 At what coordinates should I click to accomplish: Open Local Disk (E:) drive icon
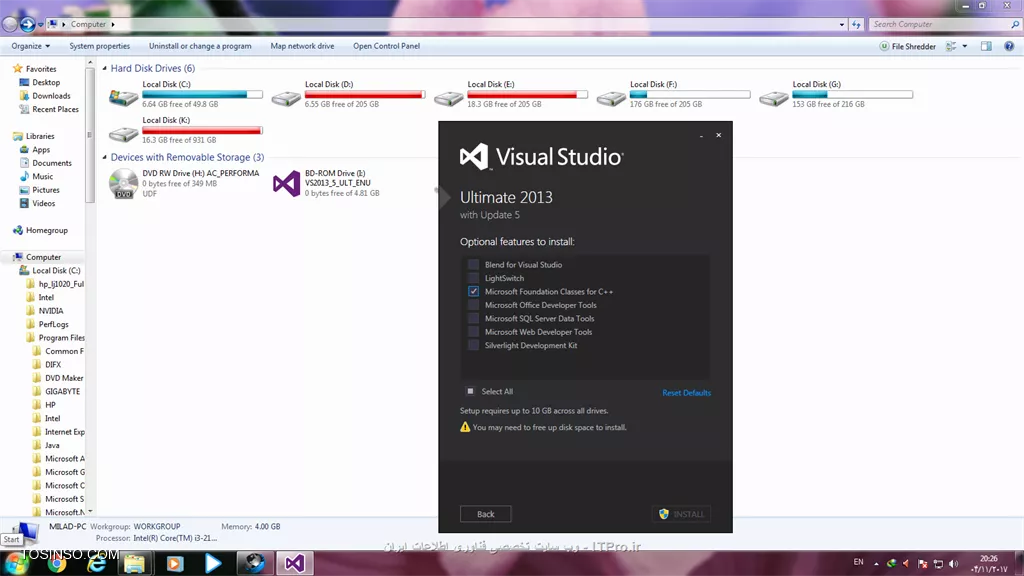click(448, 97)
